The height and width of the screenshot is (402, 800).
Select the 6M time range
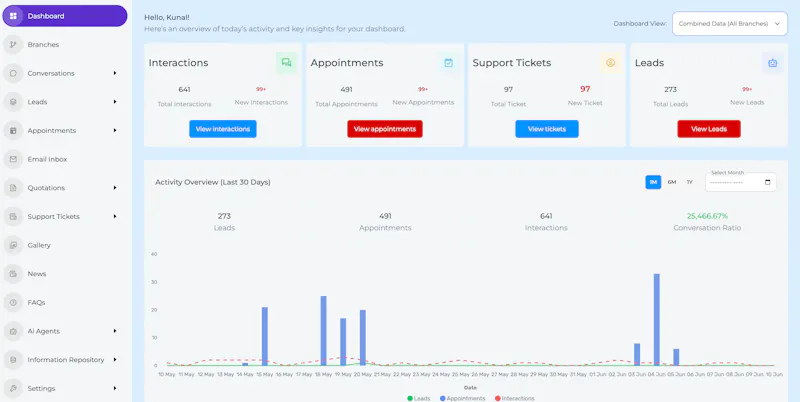click(x=672, y=182)
